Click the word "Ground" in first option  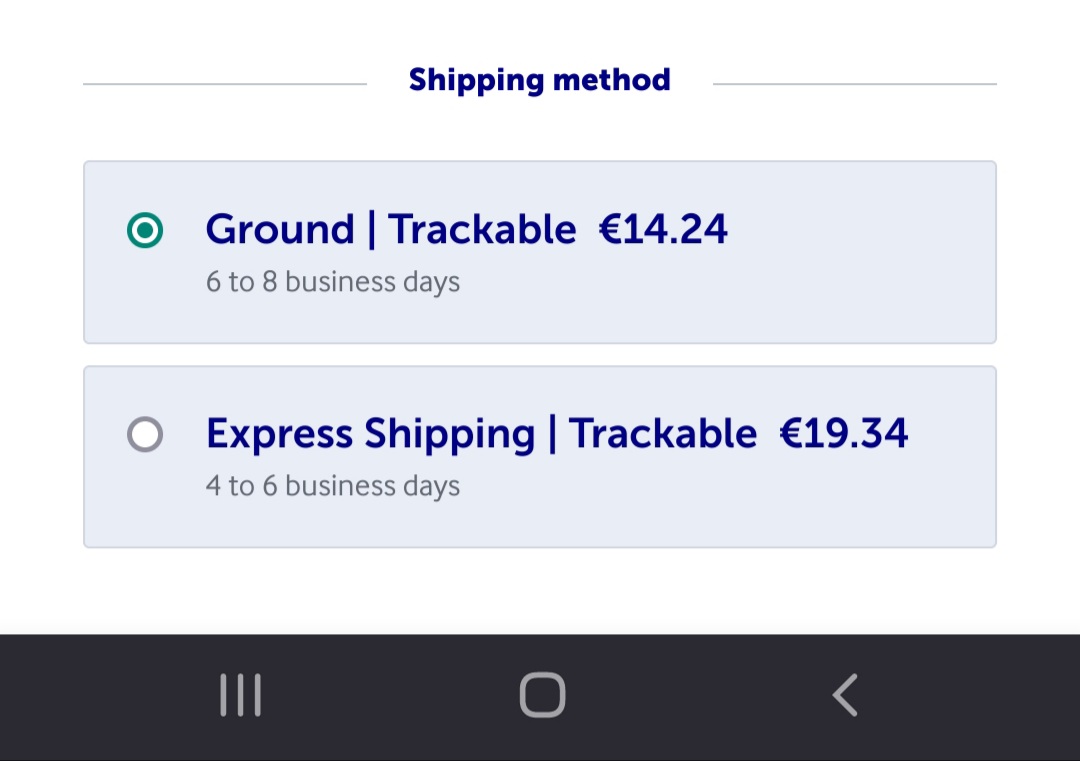(280, 230)
